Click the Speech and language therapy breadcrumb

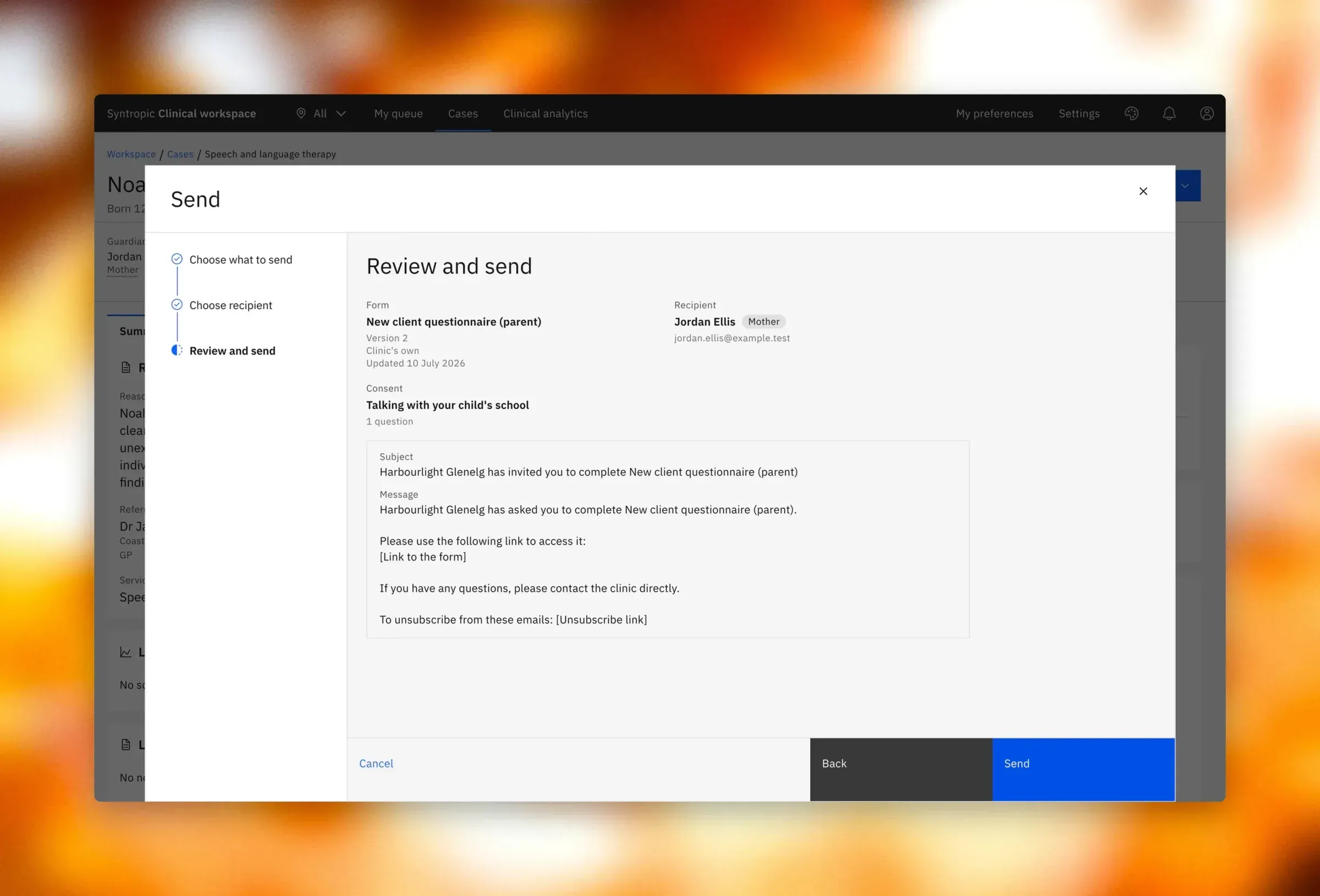[270, 154]
